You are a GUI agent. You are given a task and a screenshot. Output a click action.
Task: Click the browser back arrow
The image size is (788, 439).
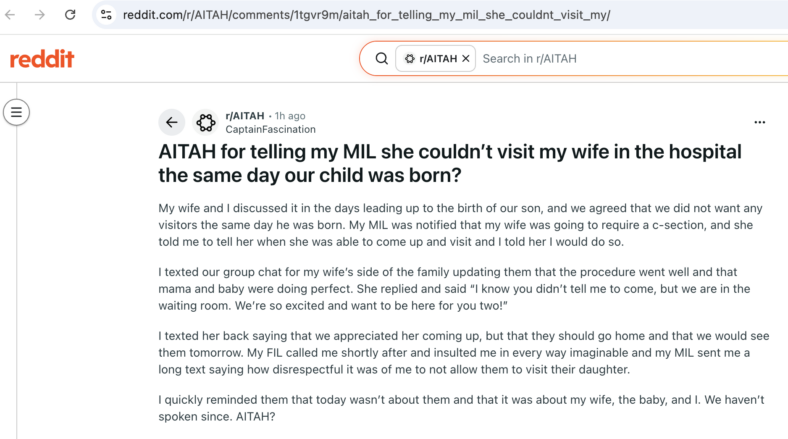click(10, 15)
